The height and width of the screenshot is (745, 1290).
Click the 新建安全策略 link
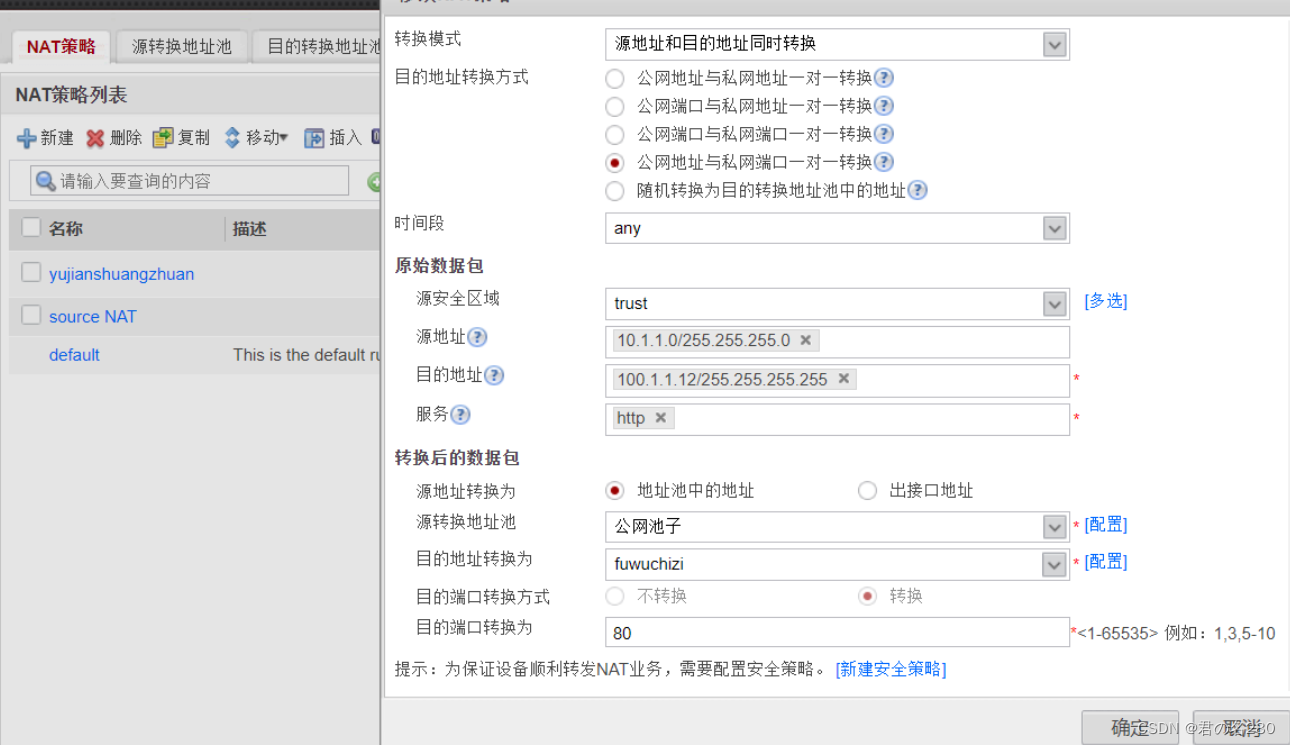pos(891,669)
